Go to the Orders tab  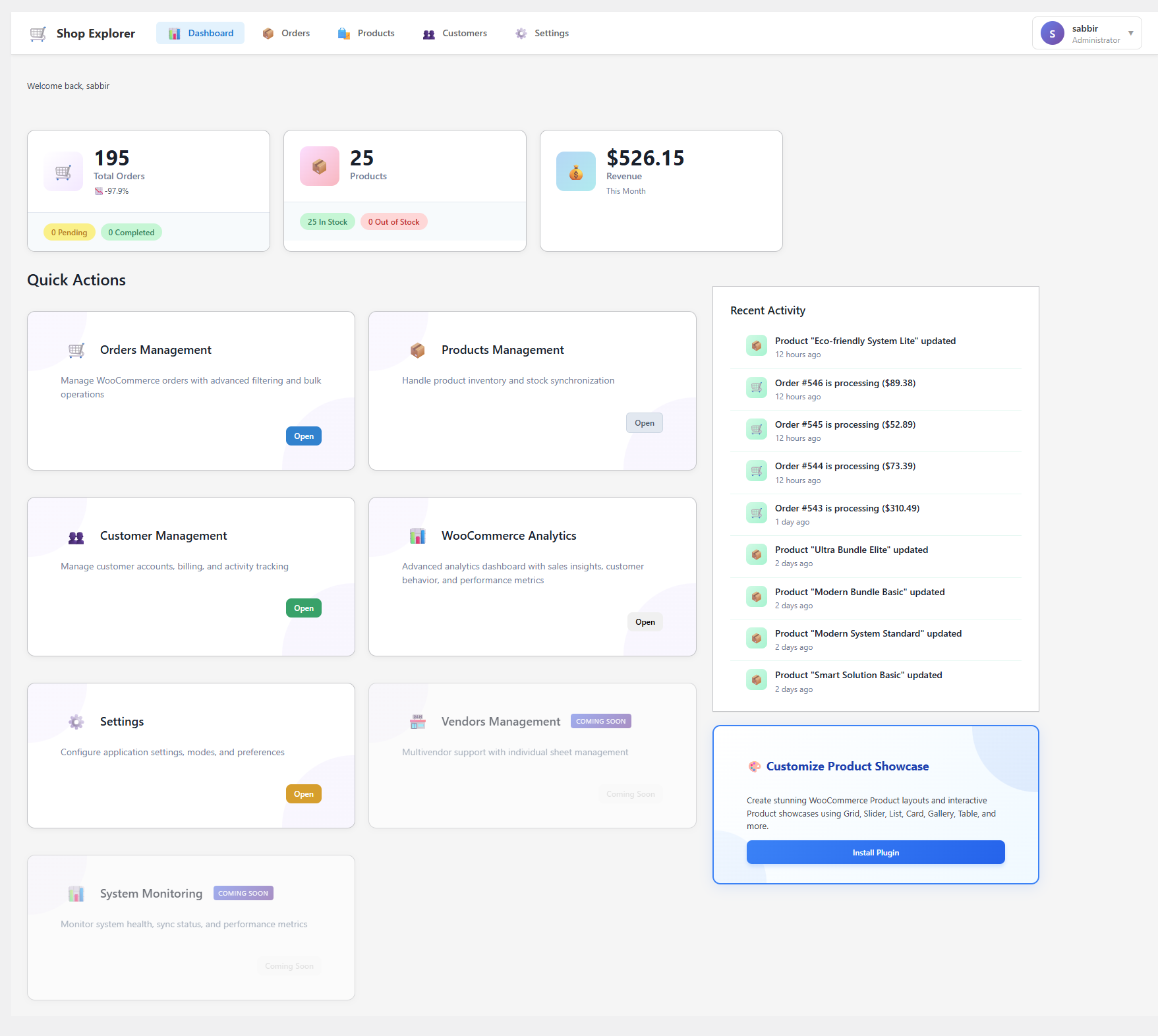286,34
